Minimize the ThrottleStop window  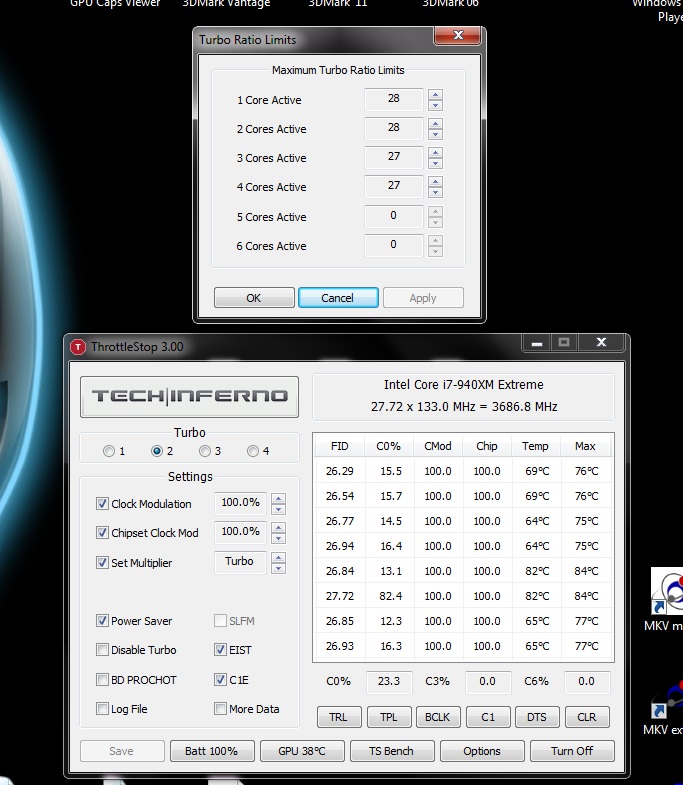pos(537,343)
